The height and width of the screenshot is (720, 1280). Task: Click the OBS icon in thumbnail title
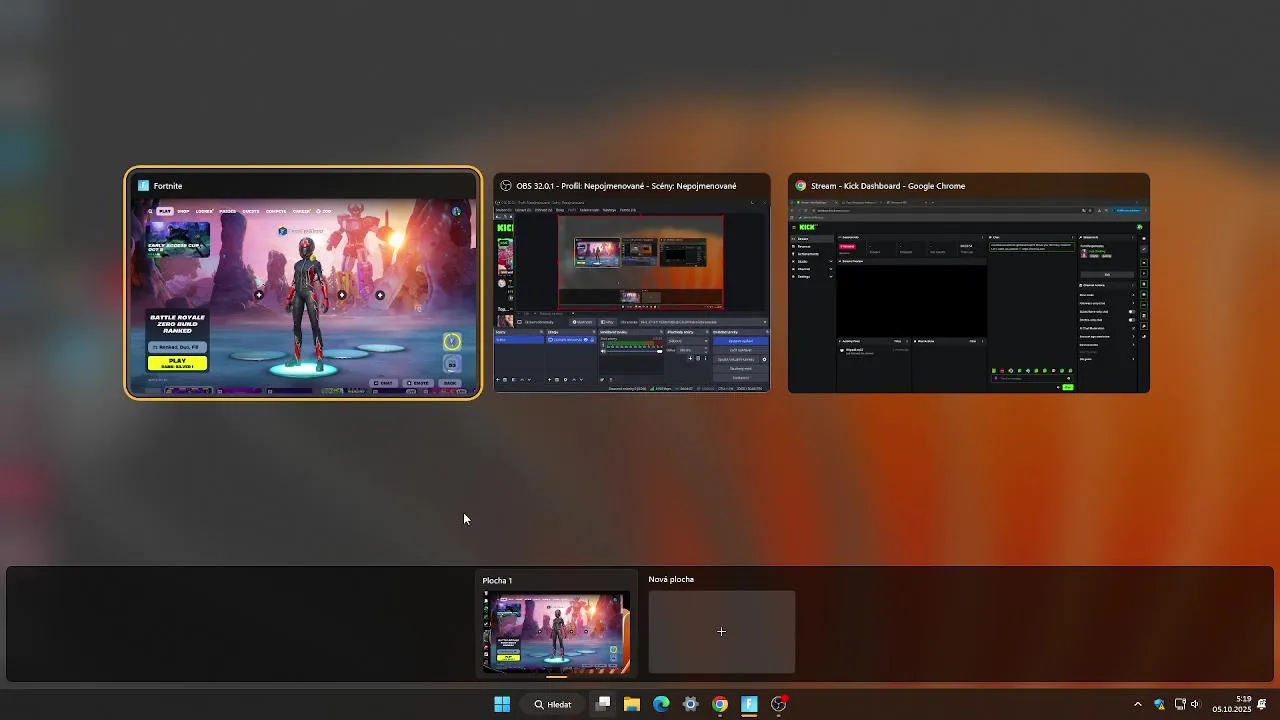tap(506, 185)
